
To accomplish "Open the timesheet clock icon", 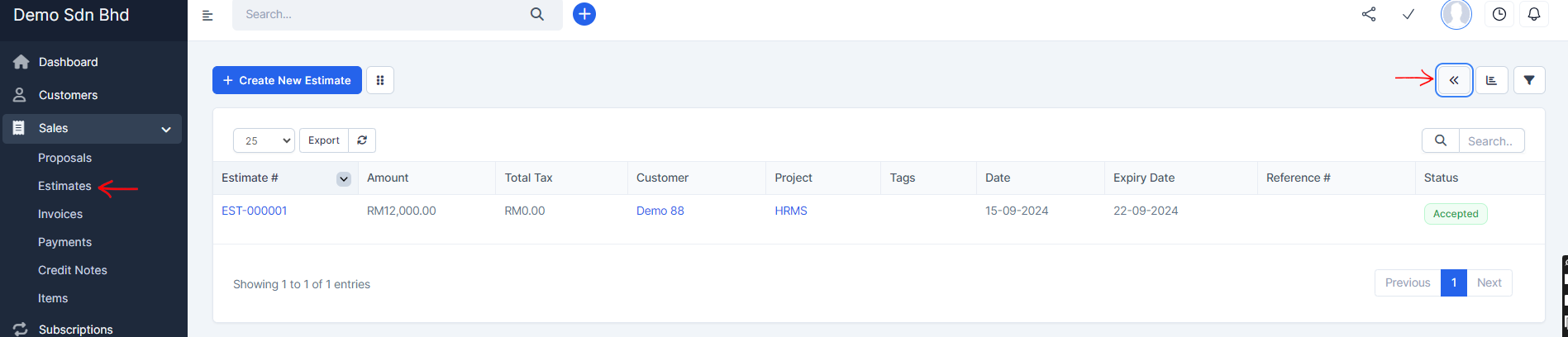I will [1499, 14].
